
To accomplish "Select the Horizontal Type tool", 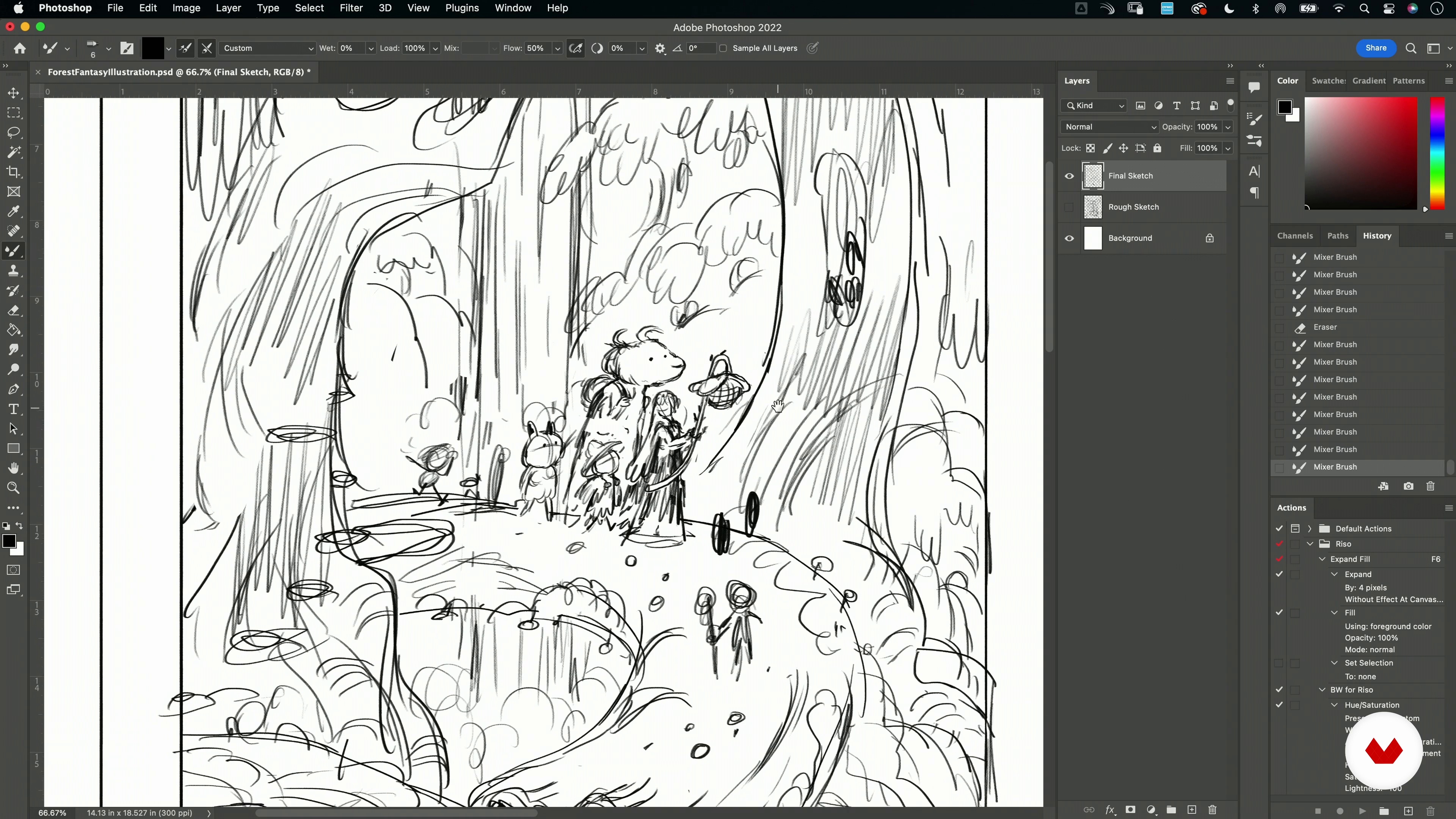I will (14, 409).
